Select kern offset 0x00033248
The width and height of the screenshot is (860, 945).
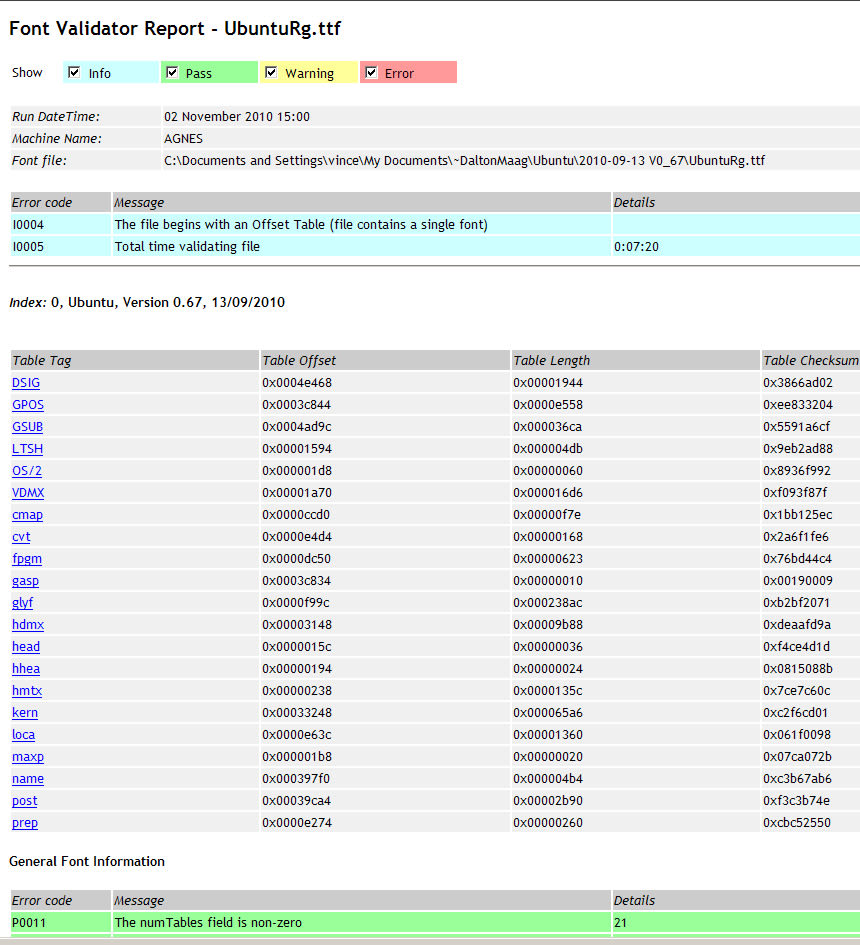pyautogui.click(x=297, y=712)
